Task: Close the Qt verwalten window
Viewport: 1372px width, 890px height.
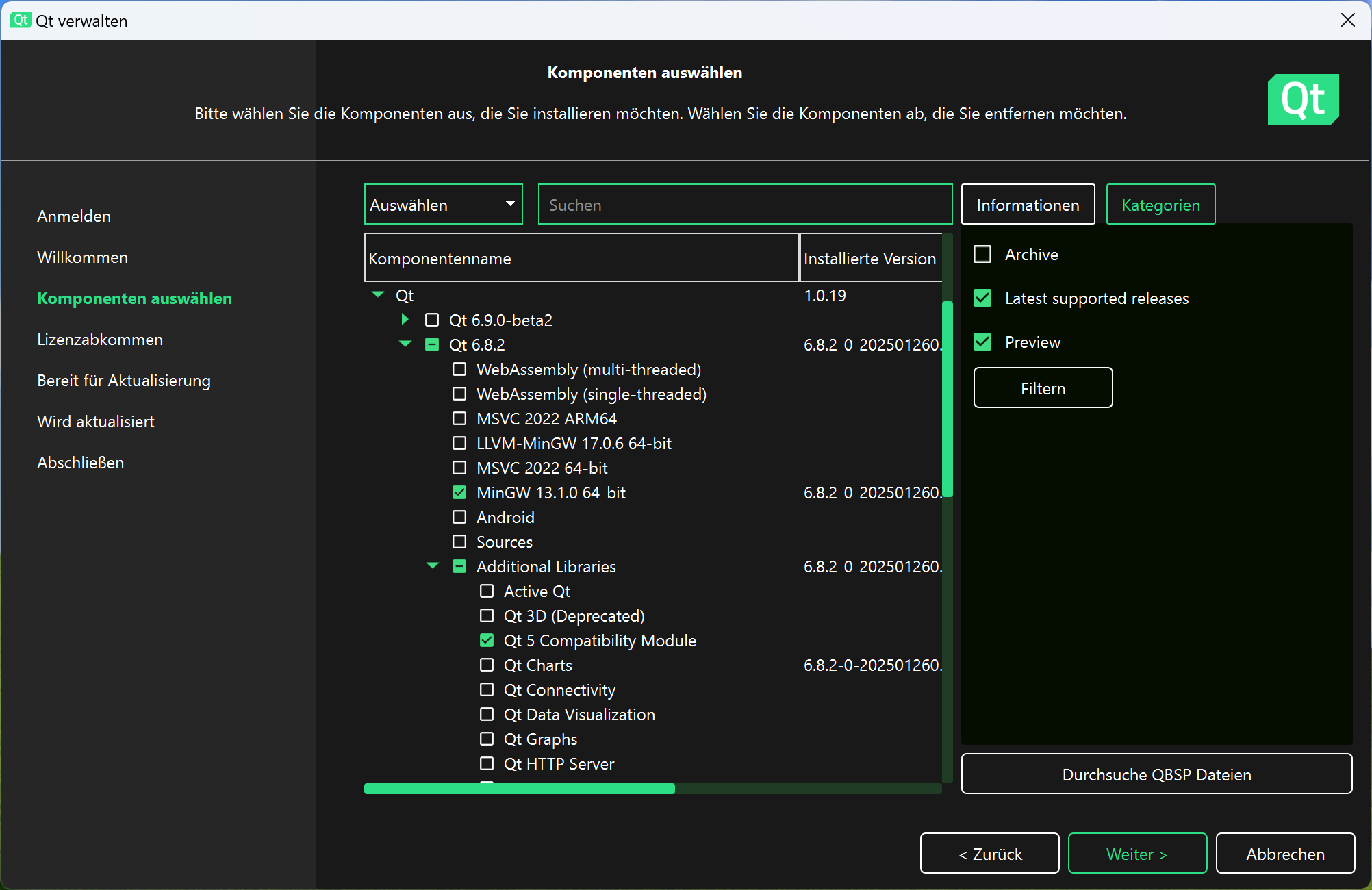Action: click(1347, 21)
